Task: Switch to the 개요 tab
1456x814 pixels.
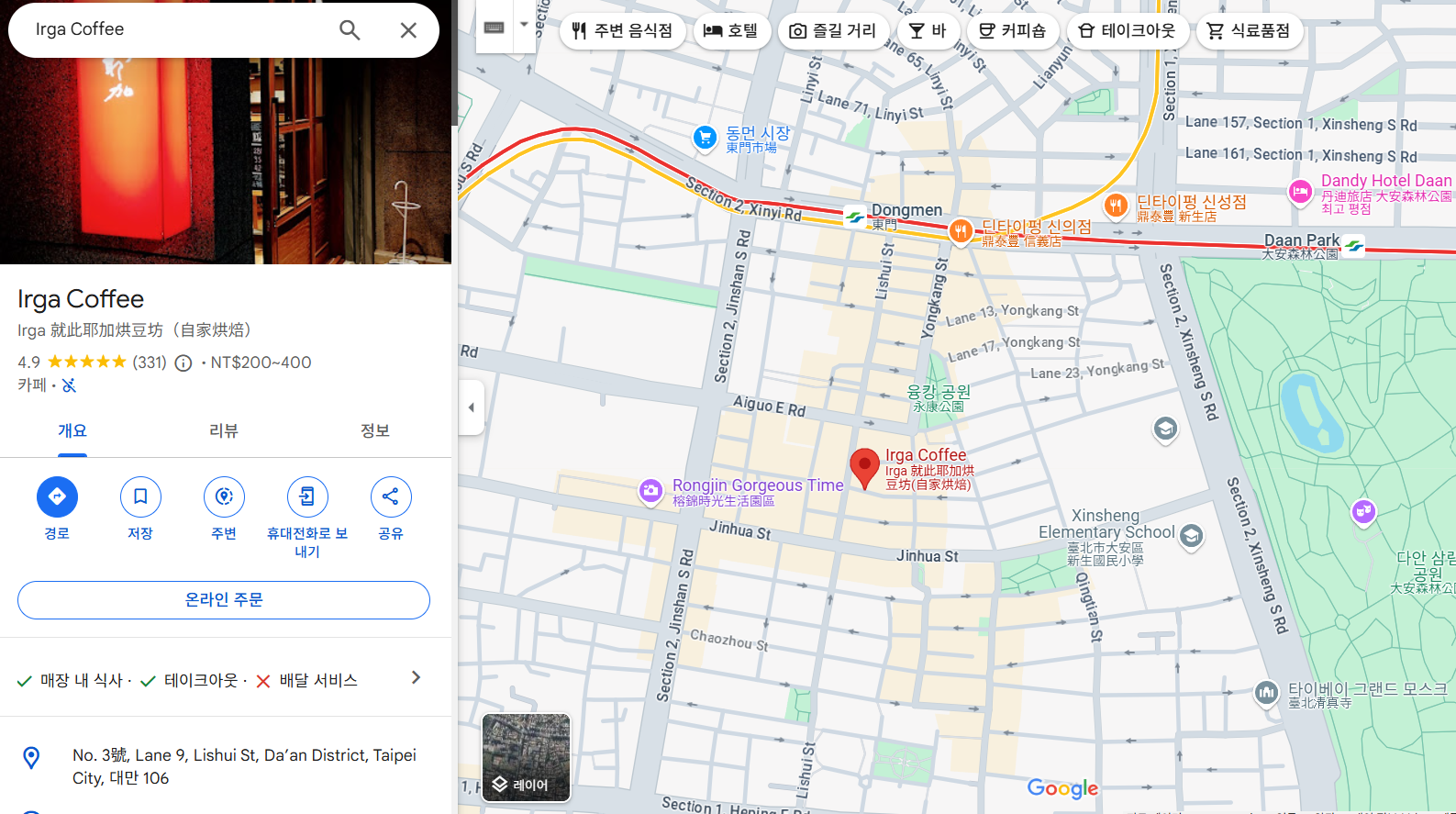Action: click(72, 431)
